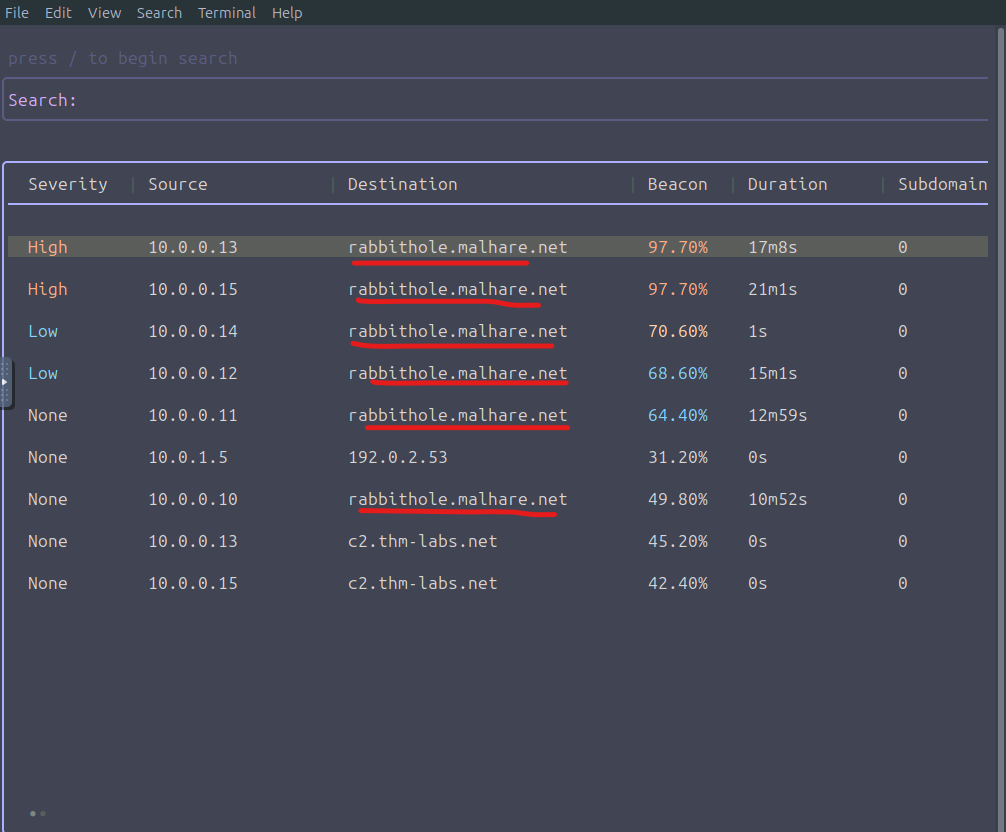Screen dimensions: 1006x832
Task: Click rabbithole.malhare.net in the 70.60% row
Action: (x=457, y=331)
